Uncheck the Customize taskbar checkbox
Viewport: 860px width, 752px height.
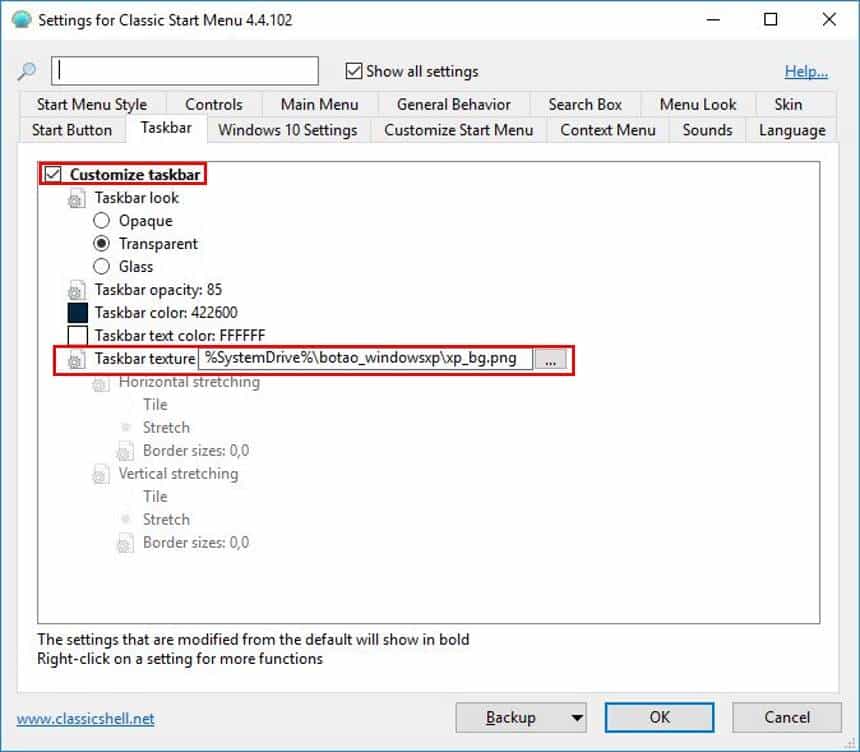tap(53, 174)
